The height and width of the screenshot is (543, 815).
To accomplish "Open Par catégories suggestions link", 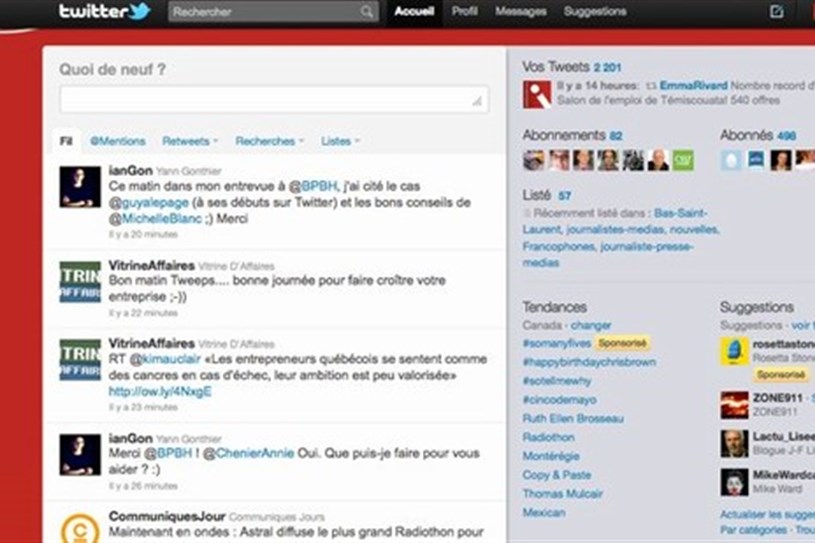I will coord(754,530).
